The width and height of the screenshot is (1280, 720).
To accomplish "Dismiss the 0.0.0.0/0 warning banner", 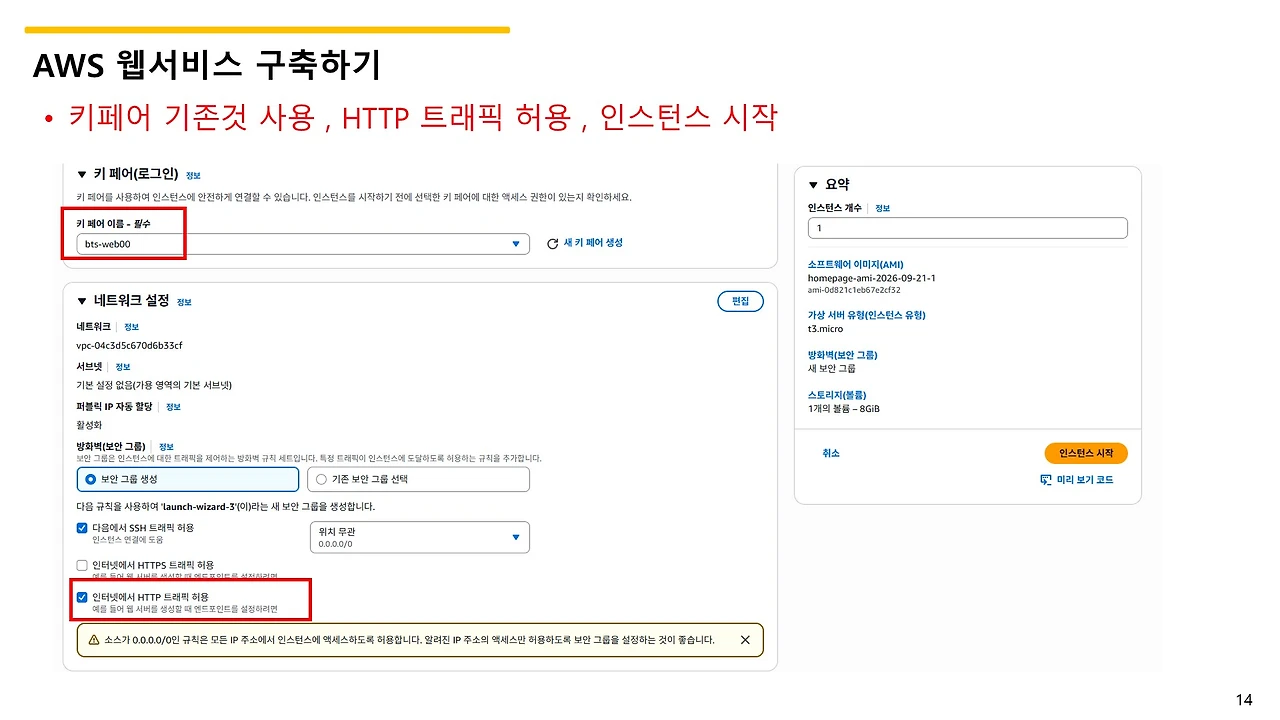I will click(x=745, y=640).
